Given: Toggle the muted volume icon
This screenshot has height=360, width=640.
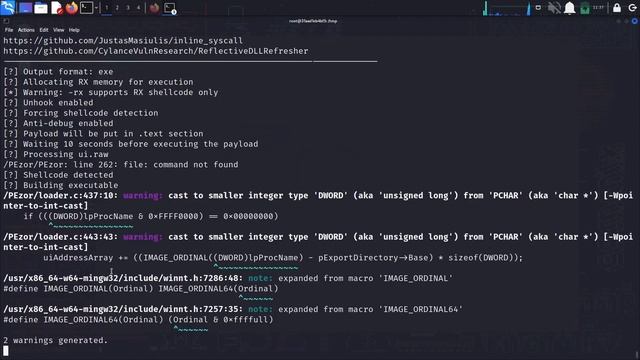Looking at the screenshot, I should click(x=554, y=8).
